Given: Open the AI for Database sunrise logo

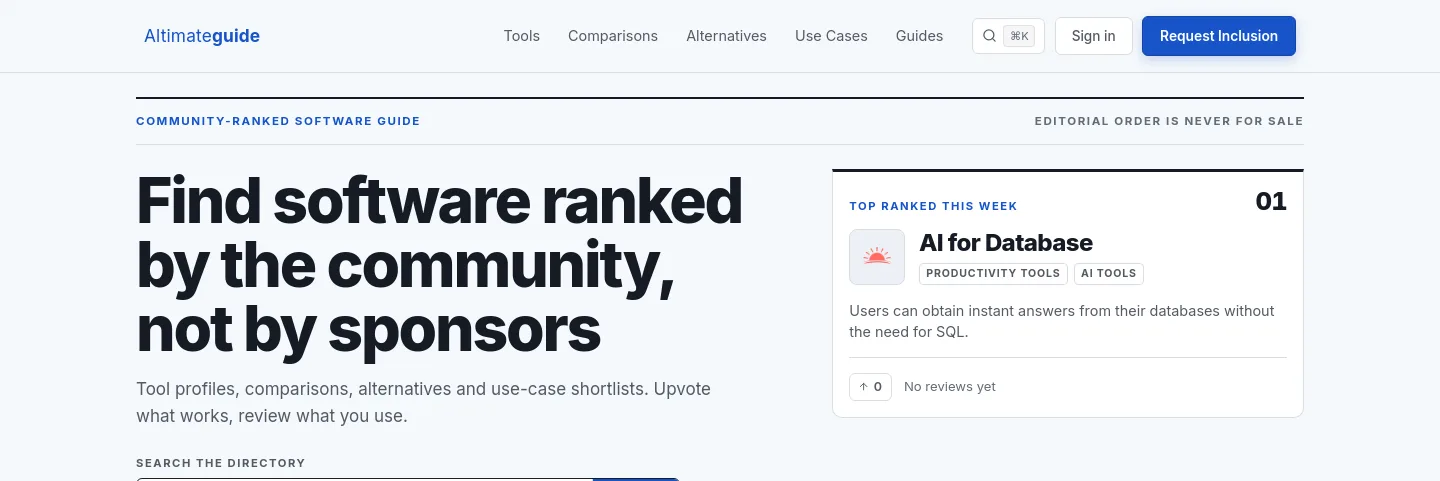Looking at the screenshot, I should pos(877,257).
